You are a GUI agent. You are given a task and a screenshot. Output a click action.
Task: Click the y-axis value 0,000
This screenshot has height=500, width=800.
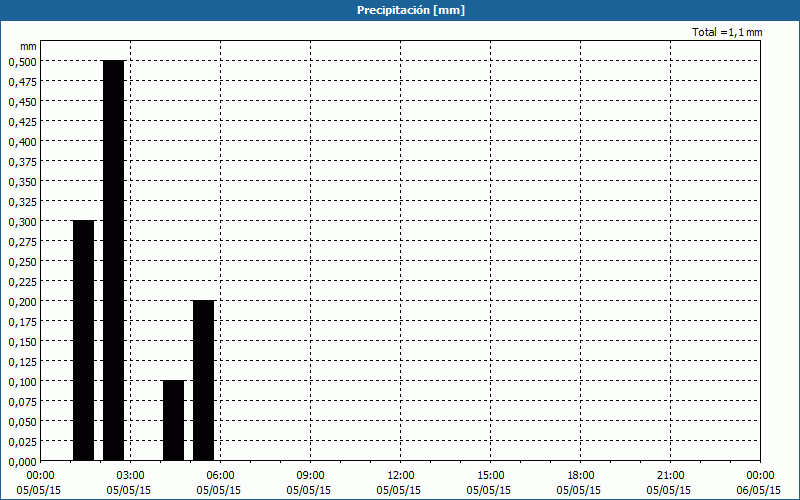point(23,462)
